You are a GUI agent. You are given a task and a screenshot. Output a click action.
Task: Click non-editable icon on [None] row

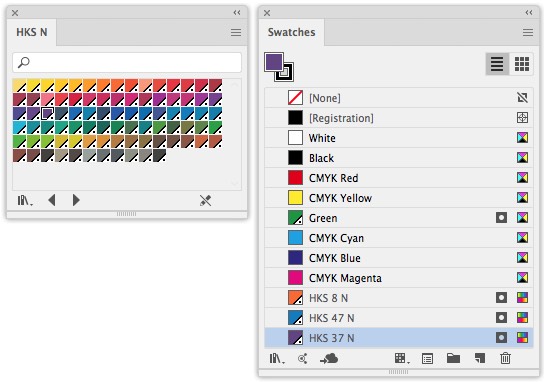pos(522,98)
